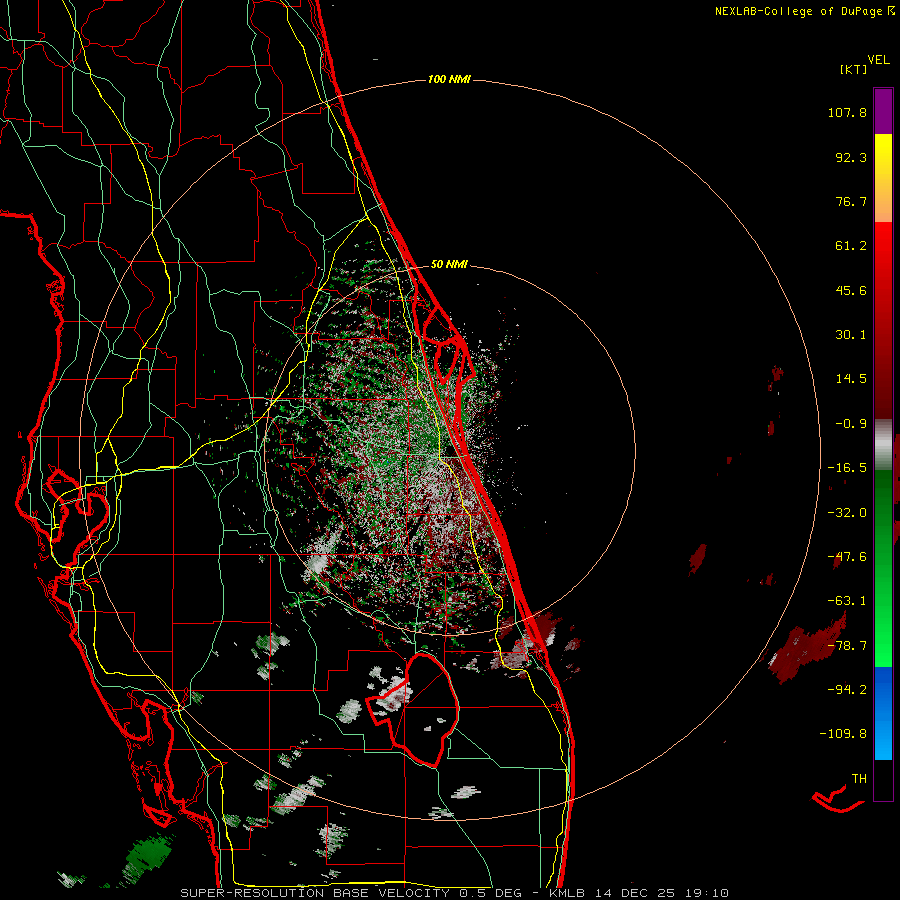Click the 107.8 value on velocity scale
This screenshot has width=900, height=900.
coord(847,112)
